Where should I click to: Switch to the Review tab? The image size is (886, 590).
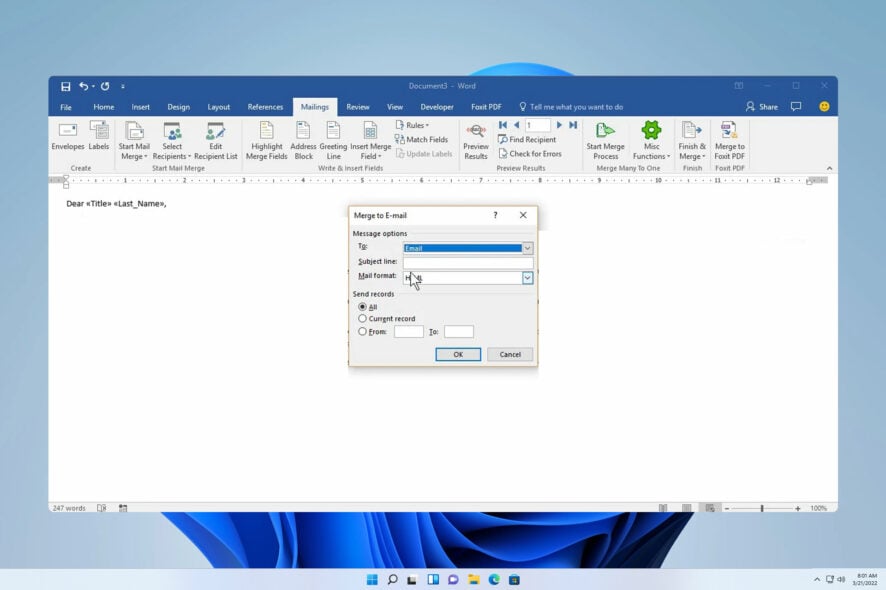tap(358, 107)
